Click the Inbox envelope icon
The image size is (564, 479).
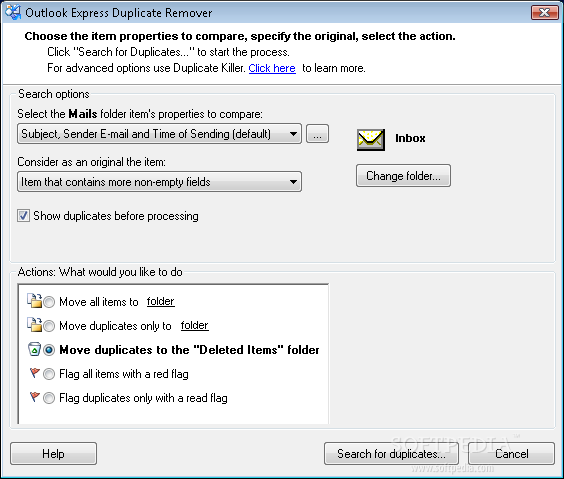(370, 140)
